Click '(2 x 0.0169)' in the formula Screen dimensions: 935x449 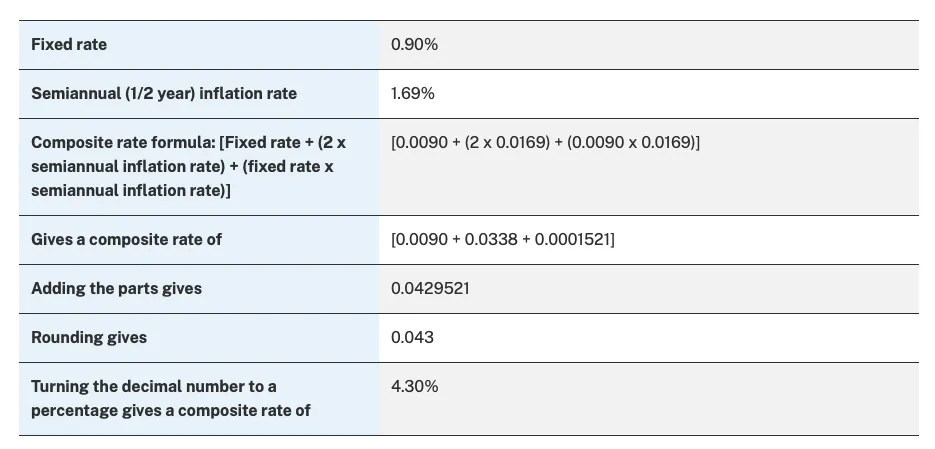pos(508,143)
